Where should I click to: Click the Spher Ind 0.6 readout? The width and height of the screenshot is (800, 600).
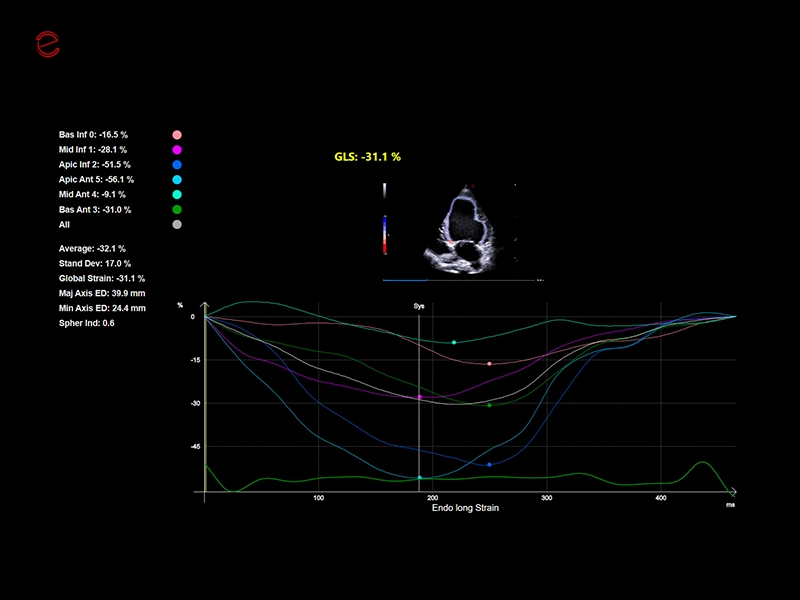pos(86,323)
